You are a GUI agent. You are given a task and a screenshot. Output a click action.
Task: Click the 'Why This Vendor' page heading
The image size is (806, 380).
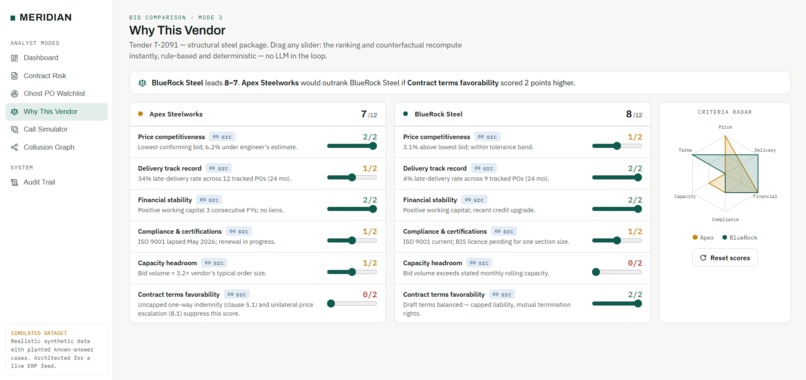click(x=177, y=30)
